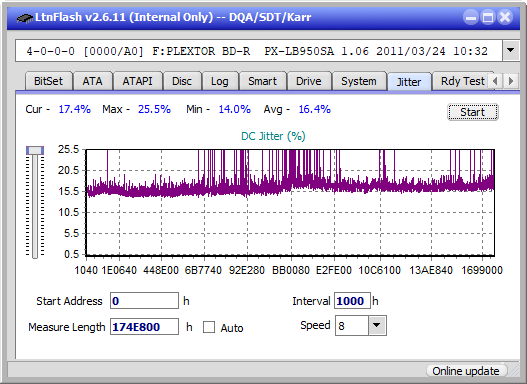Open the drive selection dropdown arrow
This screenshot has height=384, width=527.
coord(511,51)
